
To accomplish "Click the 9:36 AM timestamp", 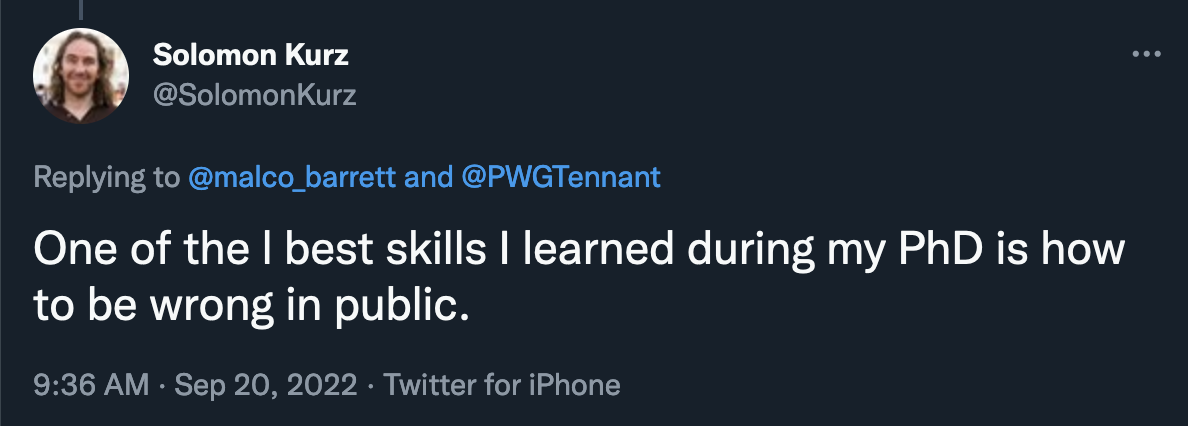I will pos(91,385).
